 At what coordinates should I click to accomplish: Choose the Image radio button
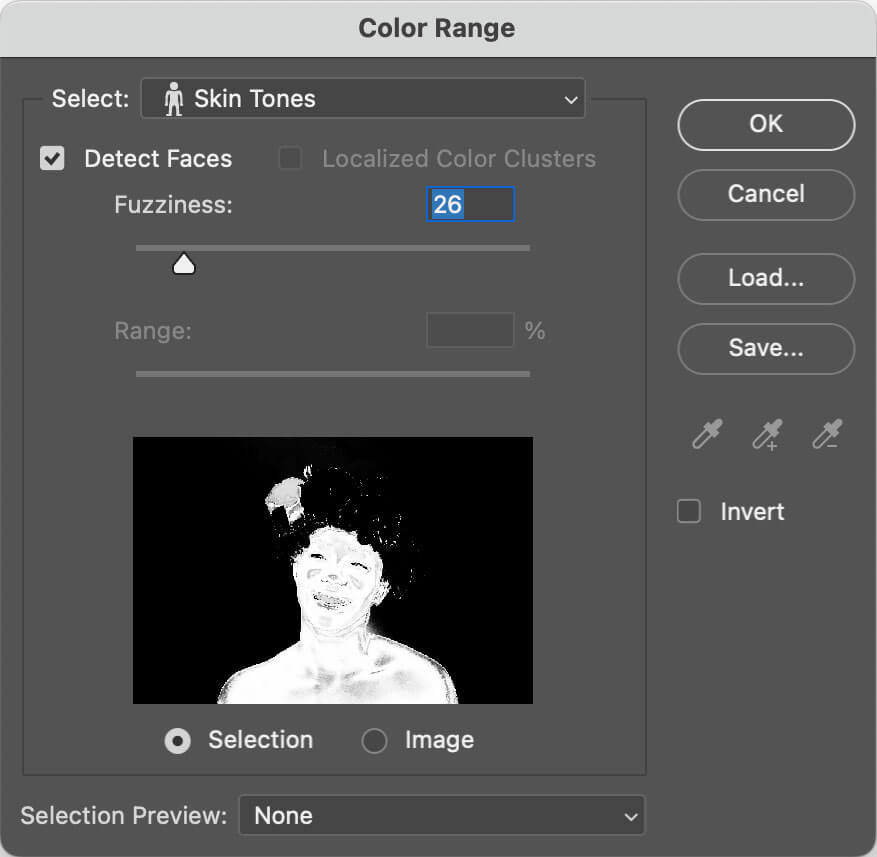pos(374,741)
